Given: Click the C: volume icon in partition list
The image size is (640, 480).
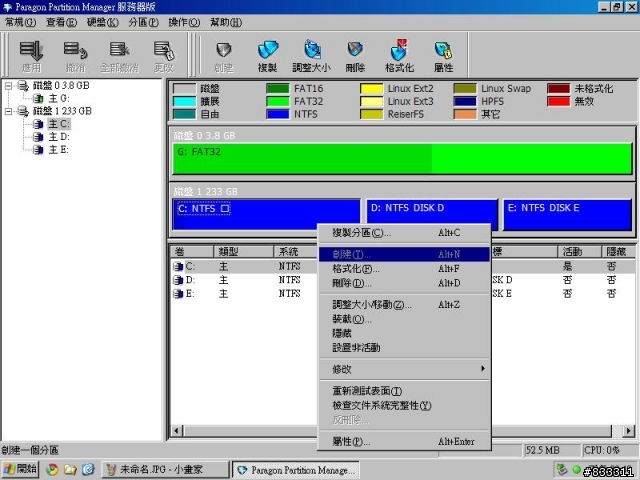Looking at the screenshot, I should coord(178,267).
